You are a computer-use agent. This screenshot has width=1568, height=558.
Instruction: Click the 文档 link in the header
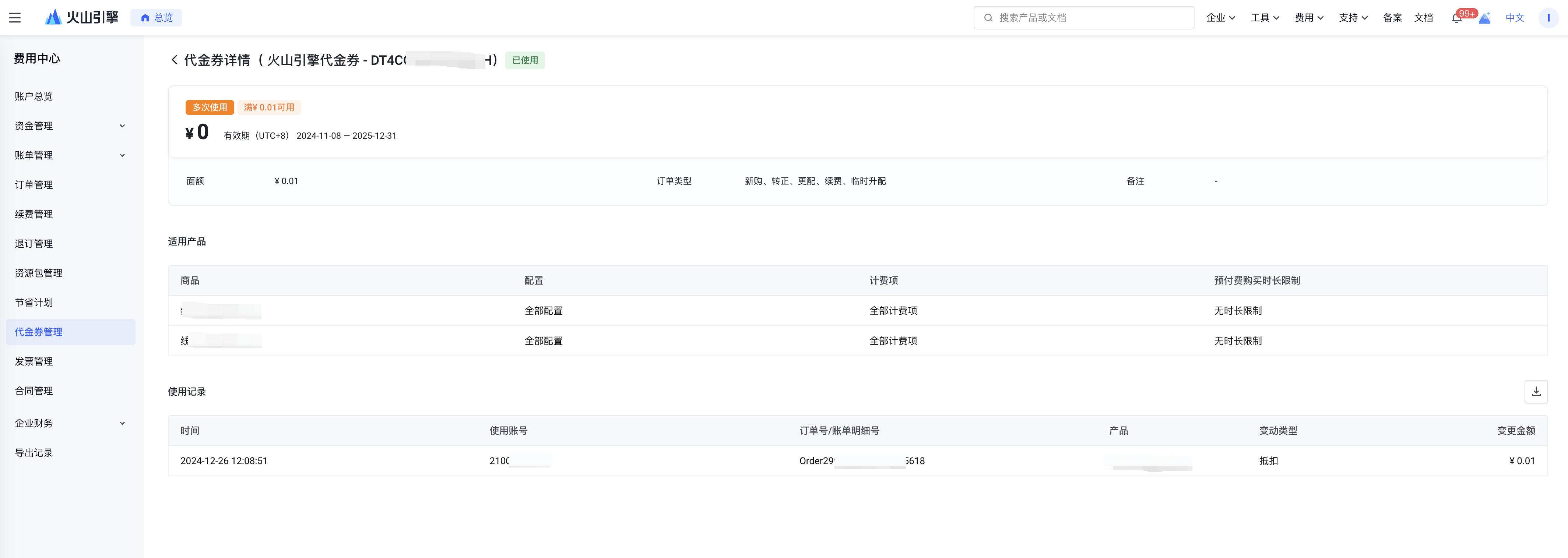pyautogui.click(x=1423, y=18)
